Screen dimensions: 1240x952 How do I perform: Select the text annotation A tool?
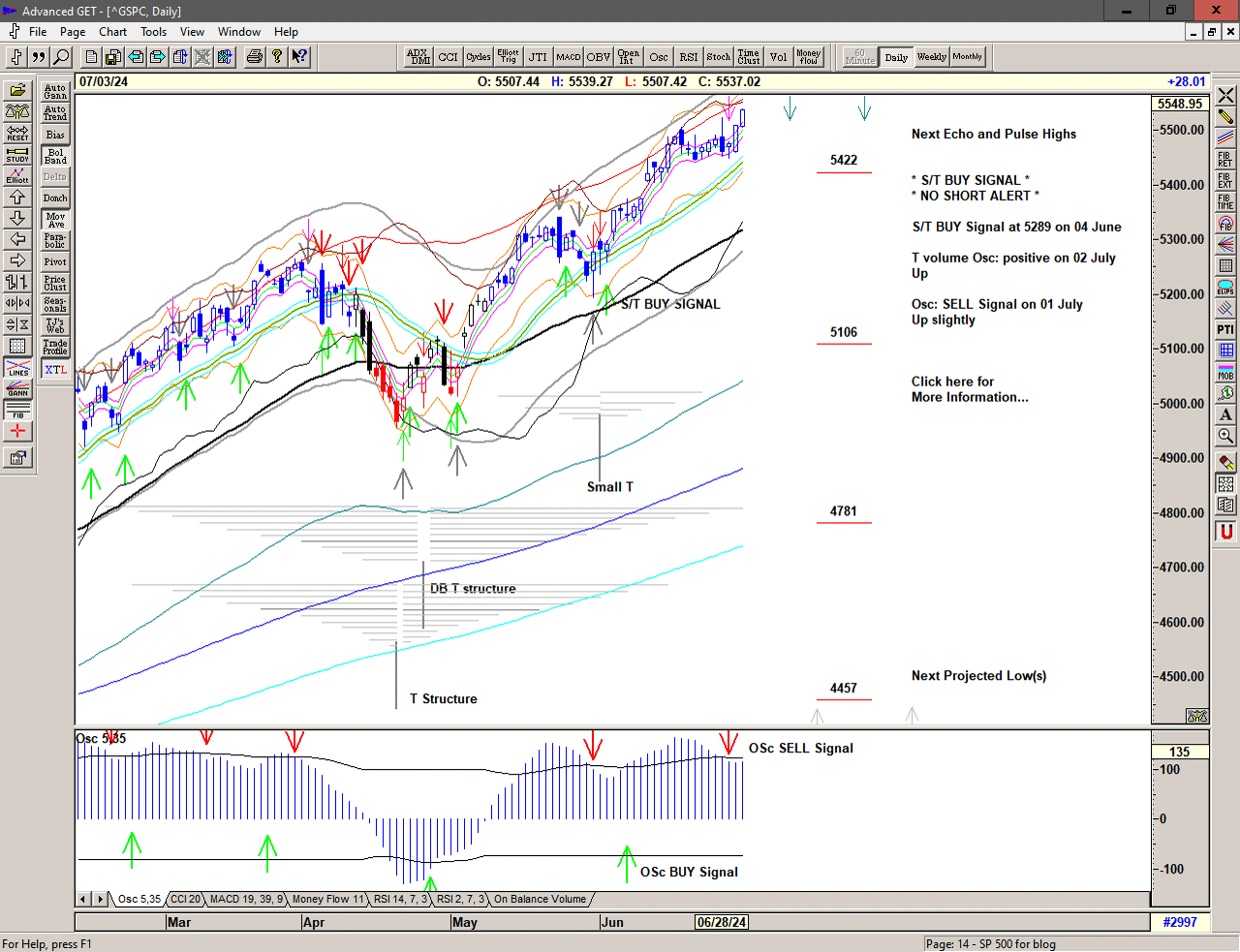pos(1225,415)
